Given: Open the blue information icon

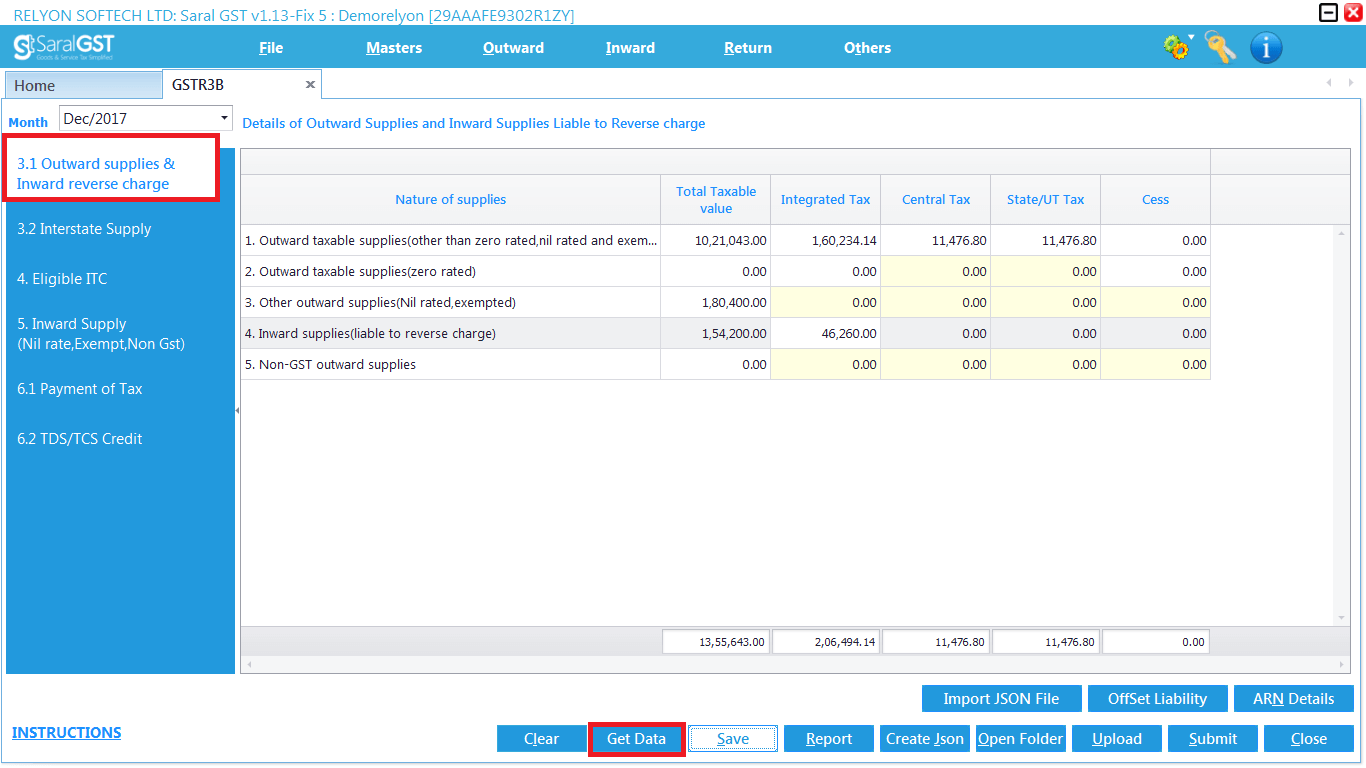Looking at the screenshot, I should (1266, 47).
